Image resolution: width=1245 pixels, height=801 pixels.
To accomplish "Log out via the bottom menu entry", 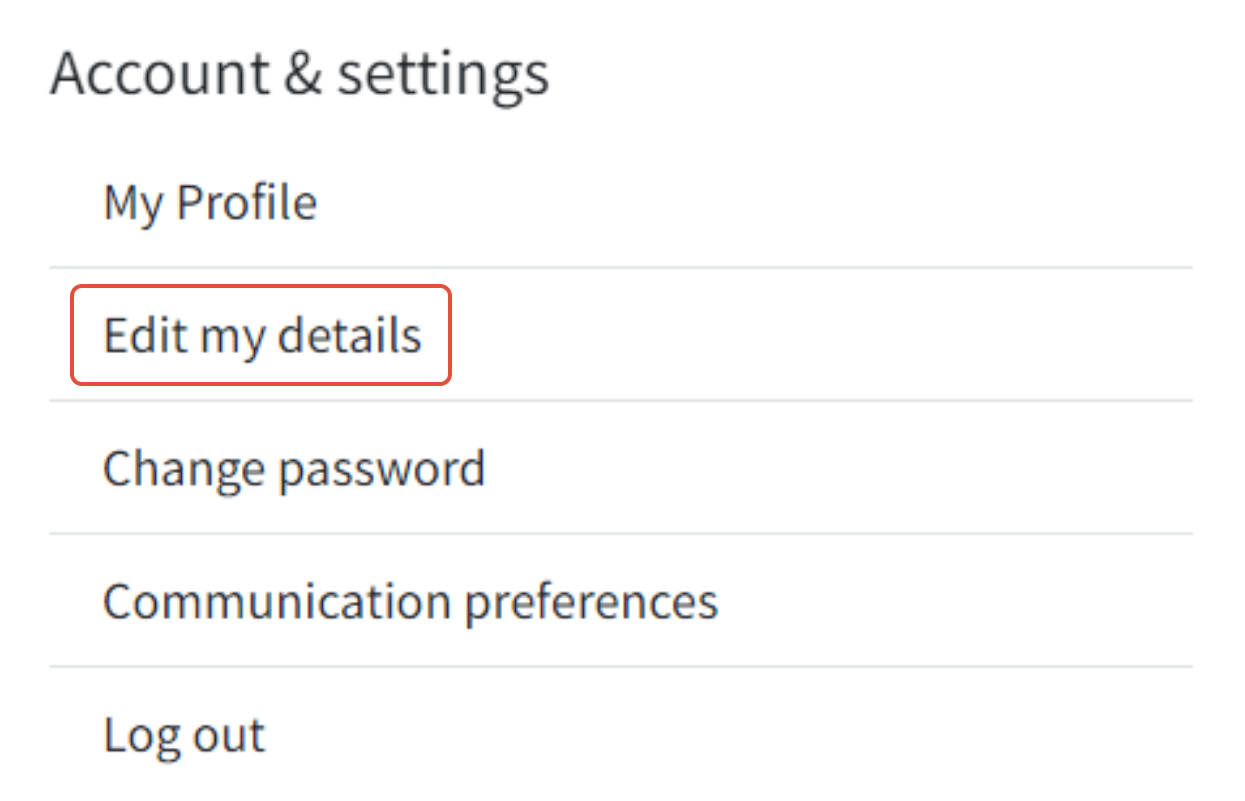I will coord(184,735).
